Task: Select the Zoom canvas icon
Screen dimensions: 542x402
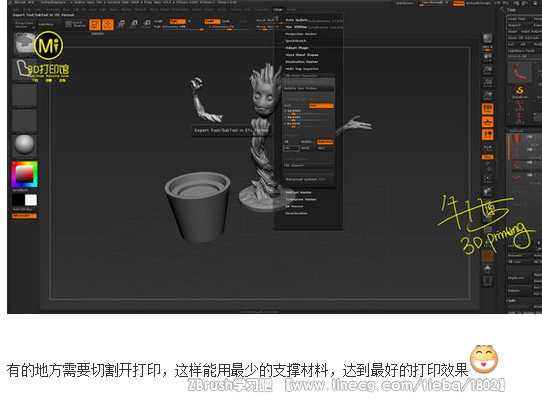Action: click(x=488, y=70)
